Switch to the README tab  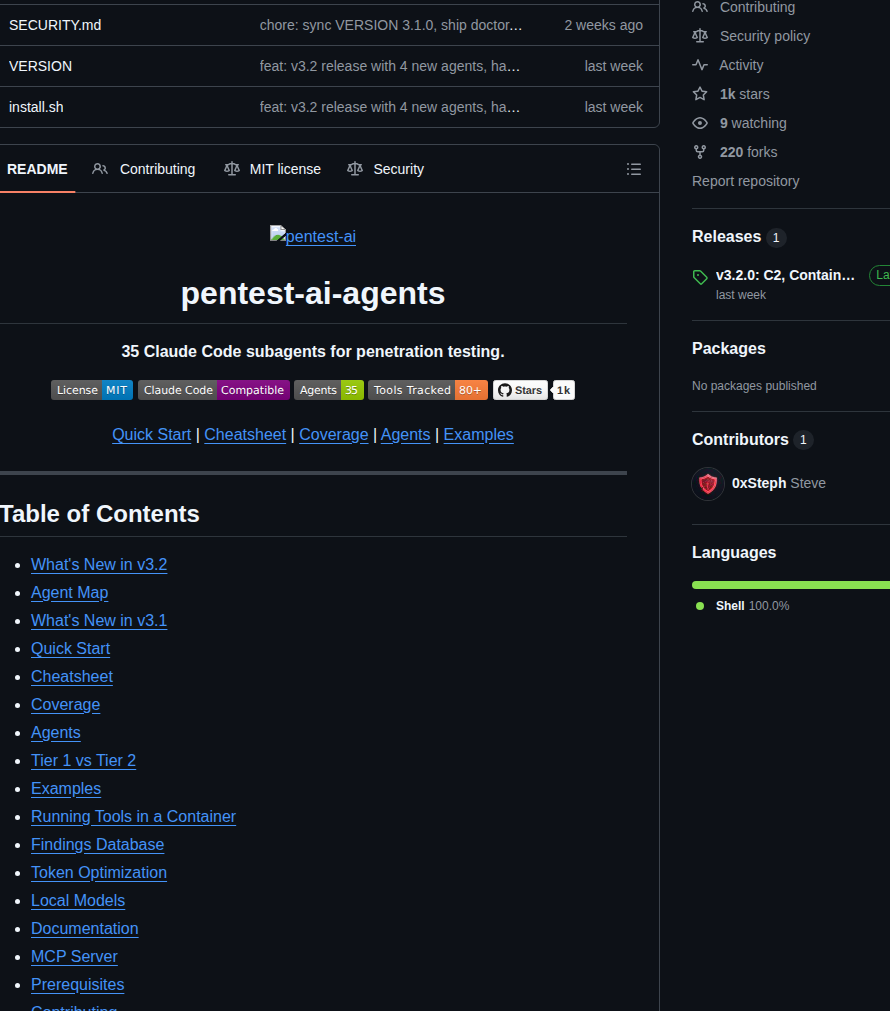(37, 169)
